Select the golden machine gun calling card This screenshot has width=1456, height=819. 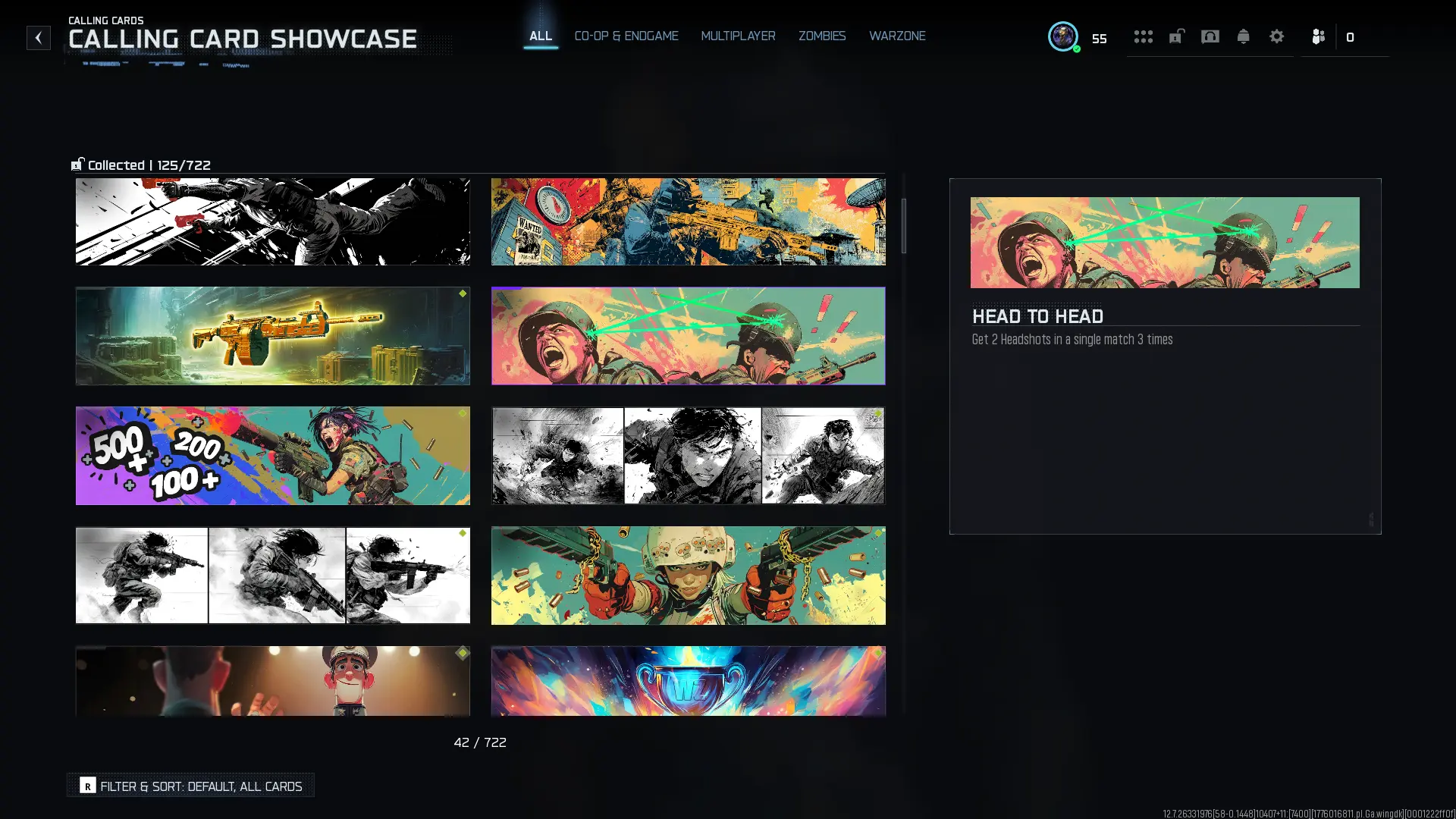pos(272,335)
